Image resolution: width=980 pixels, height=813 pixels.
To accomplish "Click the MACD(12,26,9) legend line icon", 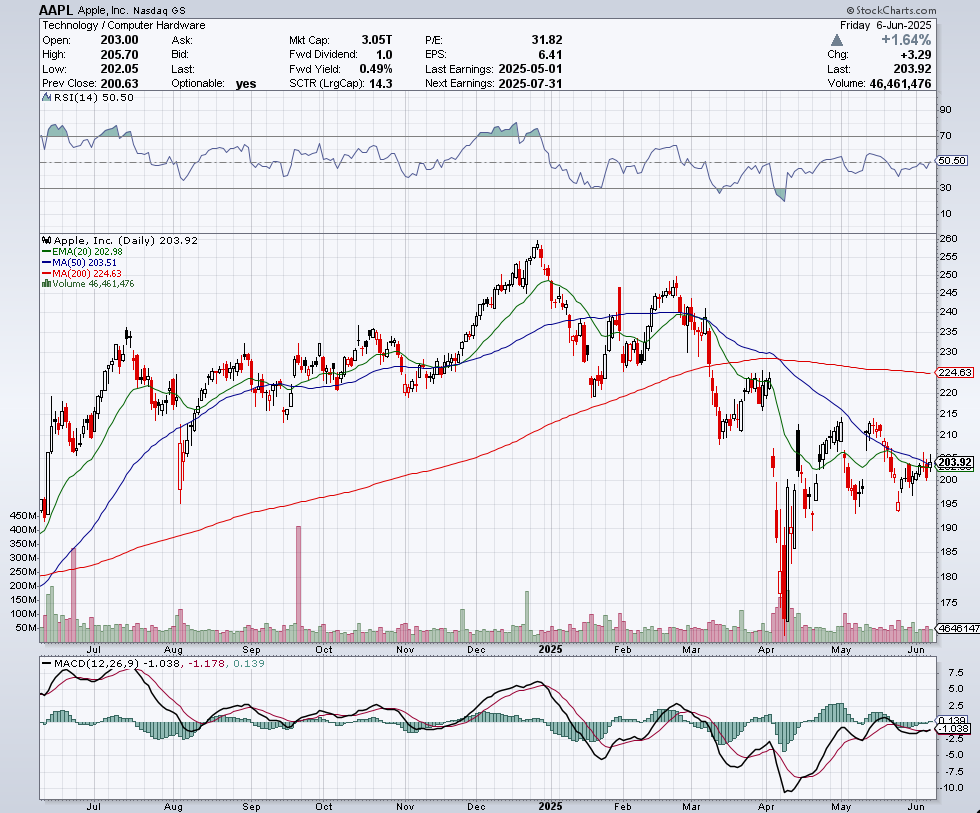I will click(x=45, y=663).
